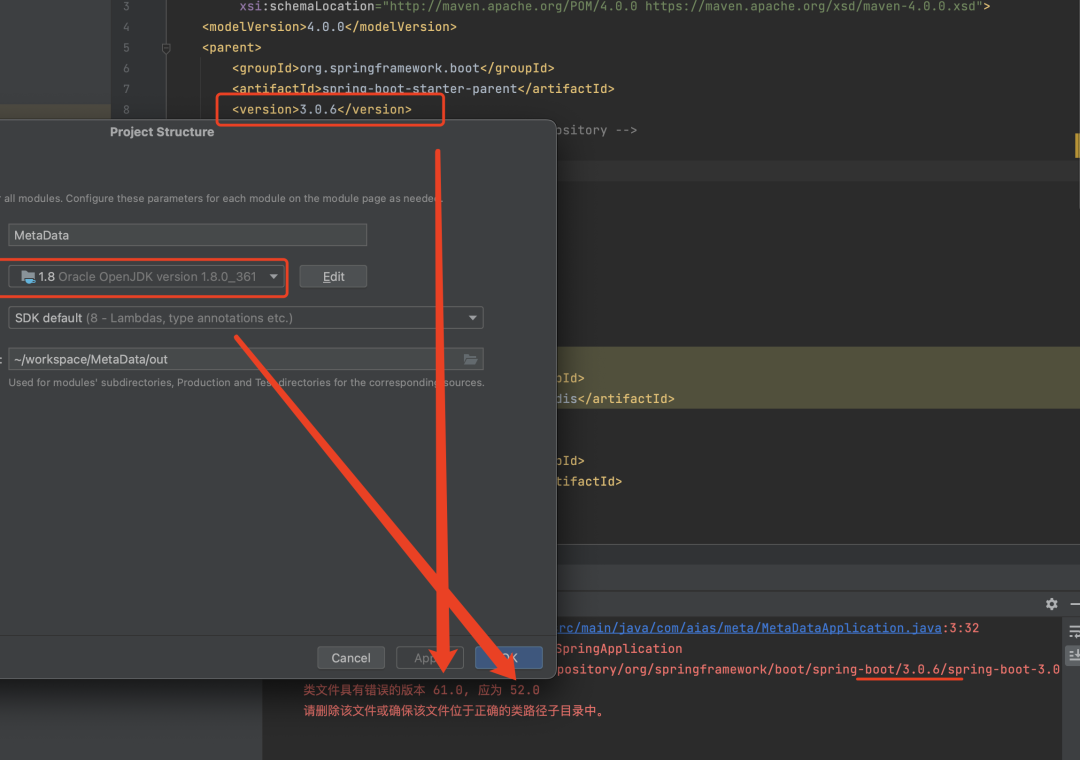Image resolution: width=1080 pixels, height=760 pixels.
Task: Click the spring-boot-starter-parent artifactId line
Action: (x=423, y=88)
